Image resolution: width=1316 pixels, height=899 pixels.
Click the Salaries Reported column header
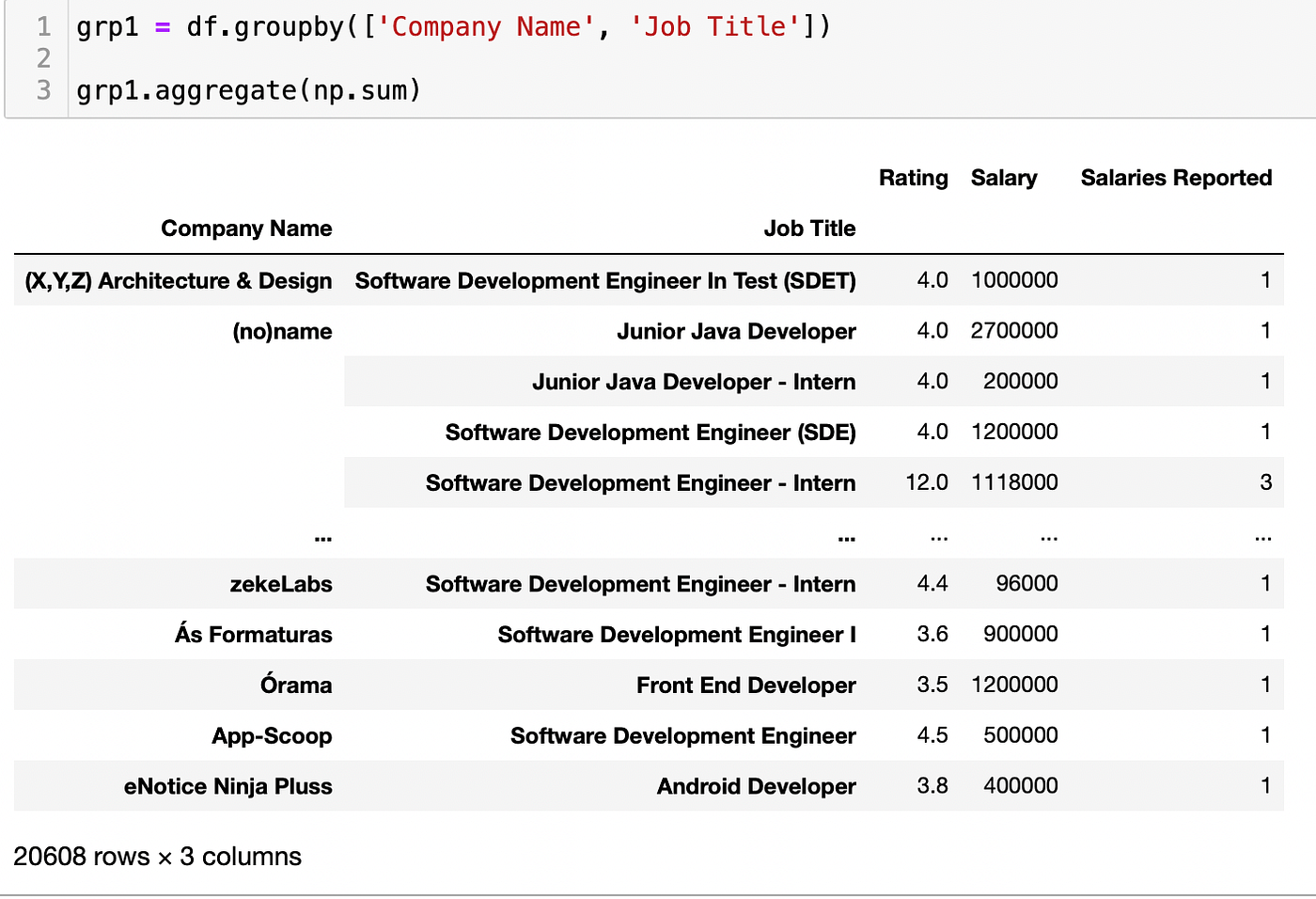(x=1175, y=178)
